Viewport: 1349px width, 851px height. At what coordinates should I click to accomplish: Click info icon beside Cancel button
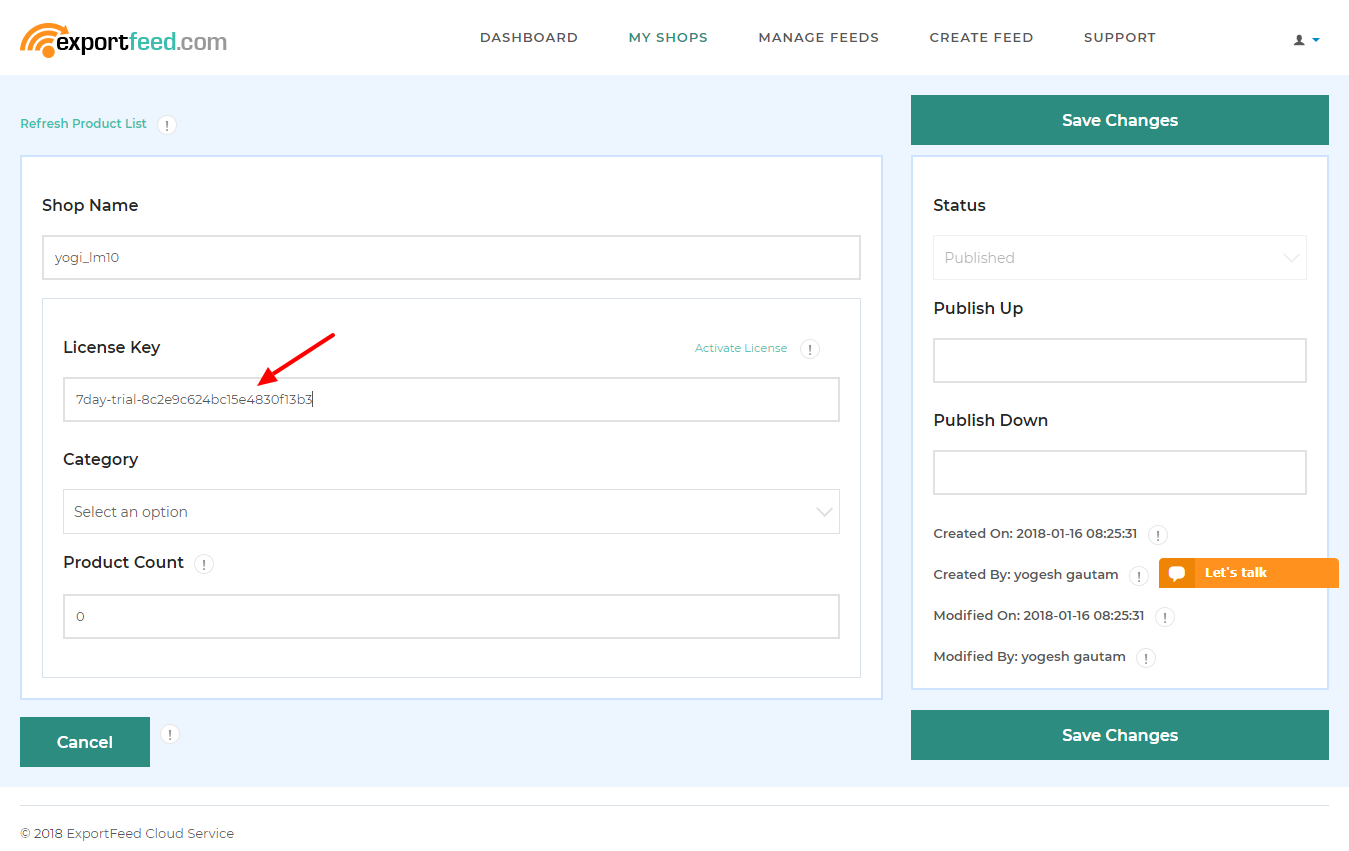click(x=170, y=734)
